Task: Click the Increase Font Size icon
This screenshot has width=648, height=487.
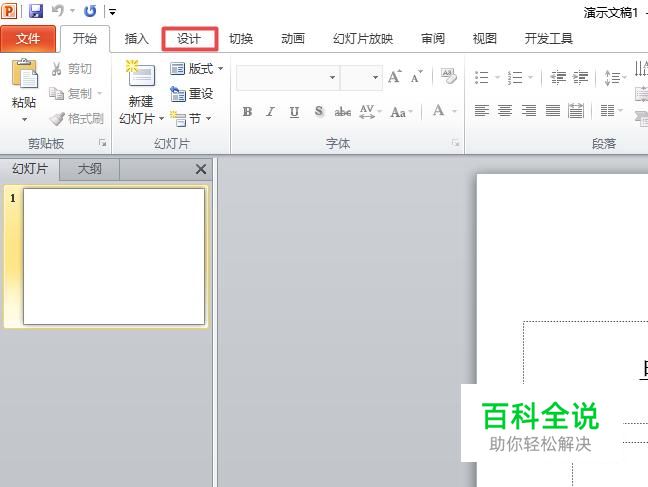Action: pos(395,76)
